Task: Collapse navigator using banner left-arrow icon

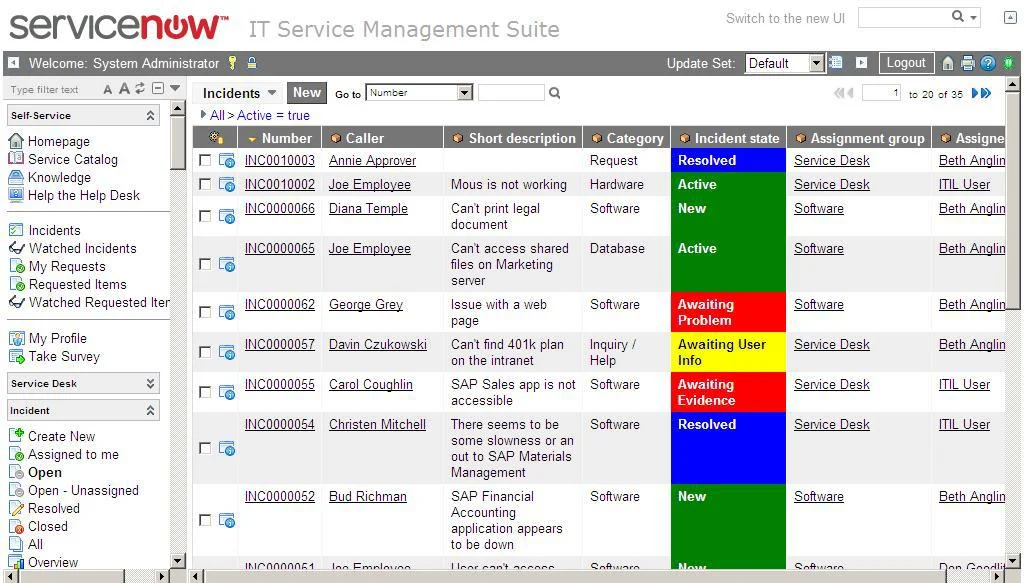Action: pos(13,63)
